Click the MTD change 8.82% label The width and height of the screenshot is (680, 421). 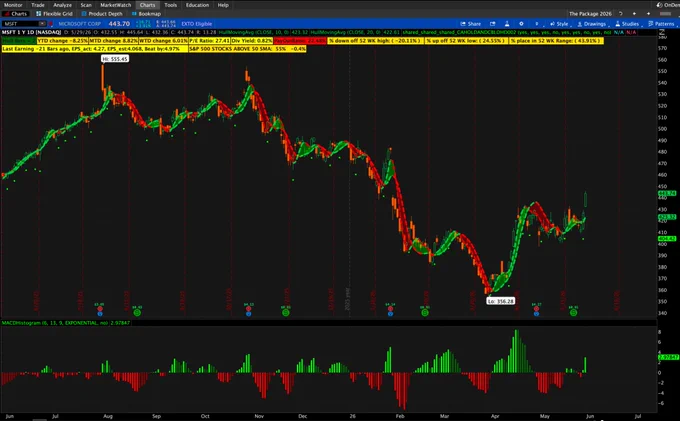(x=114, y=40)
